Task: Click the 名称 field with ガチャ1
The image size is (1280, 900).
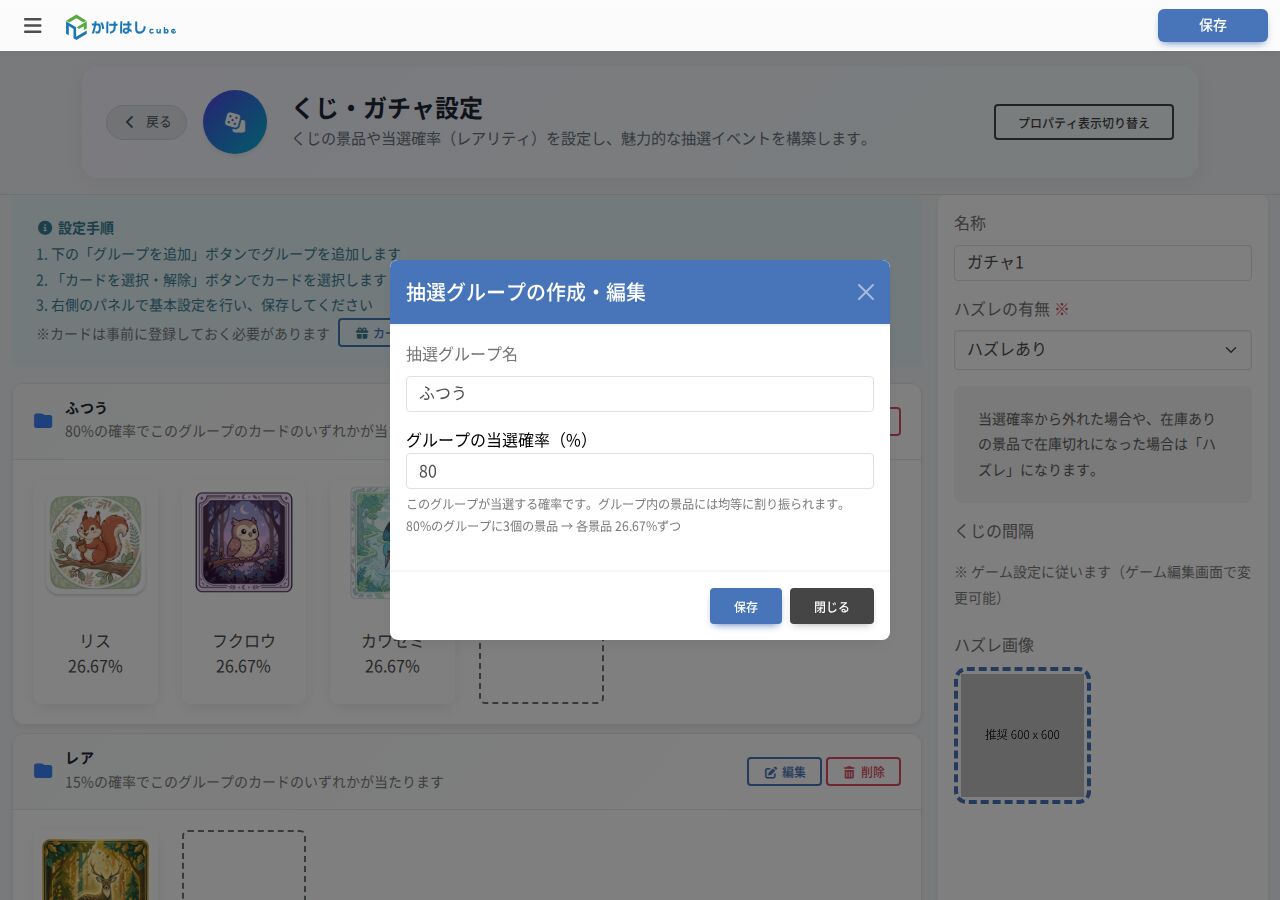Action: pos(1103,263)
